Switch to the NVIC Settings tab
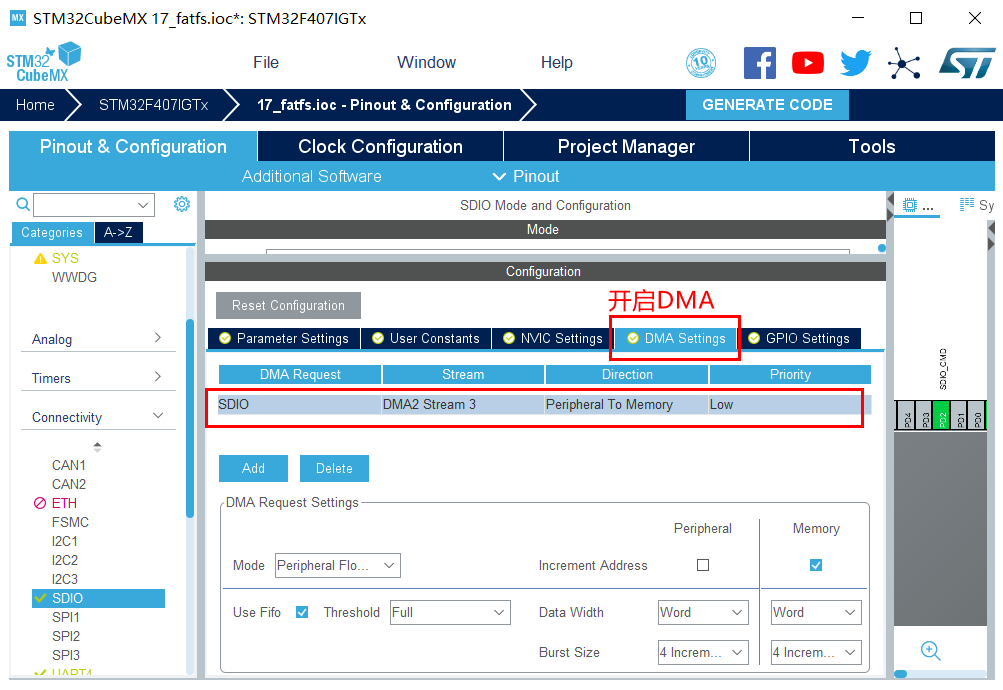The height and width of the screenshot is (690, 1003). coord(551,338)
